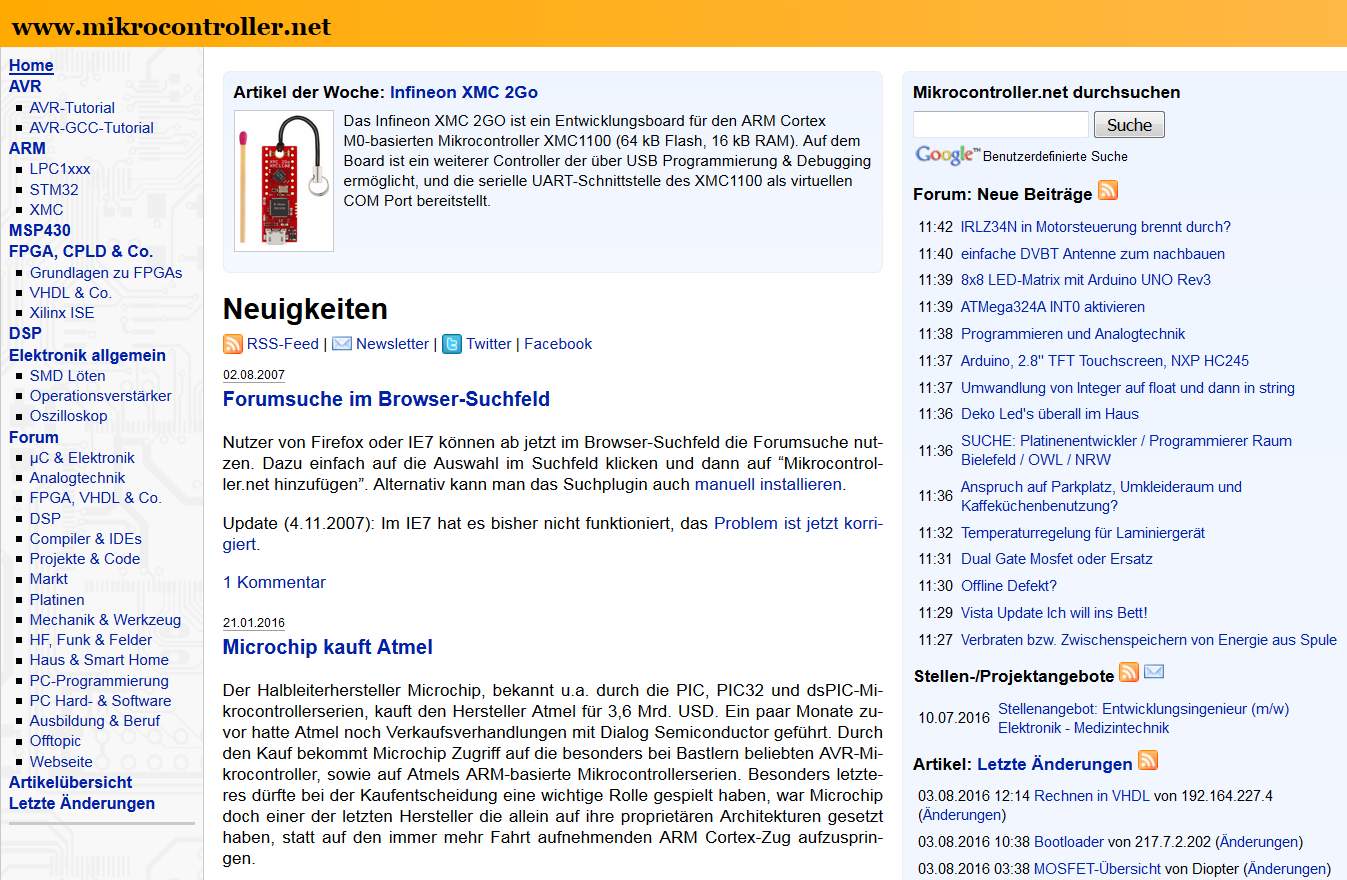Open Haus & Smart Home link
The image size is (1347, 880).
[99, 660]
